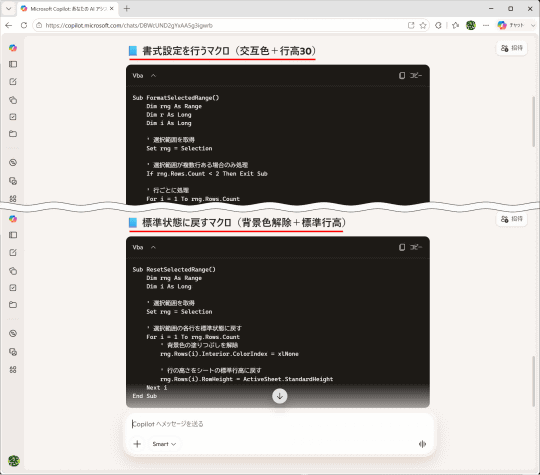Collapse the second Vba code block chevron
The width and height of the screenshot is (540, 475).
tap(153, 247)
